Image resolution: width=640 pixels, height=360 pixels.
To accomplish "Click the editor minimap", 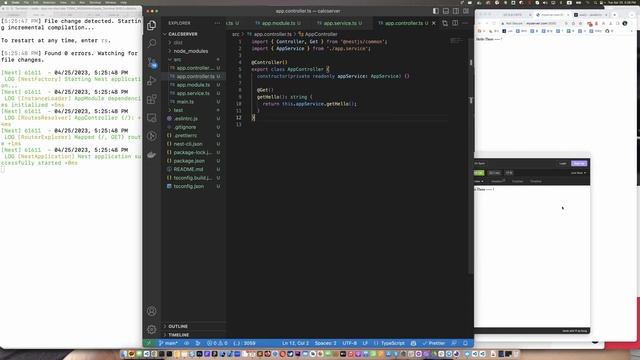I will [456, 41].
